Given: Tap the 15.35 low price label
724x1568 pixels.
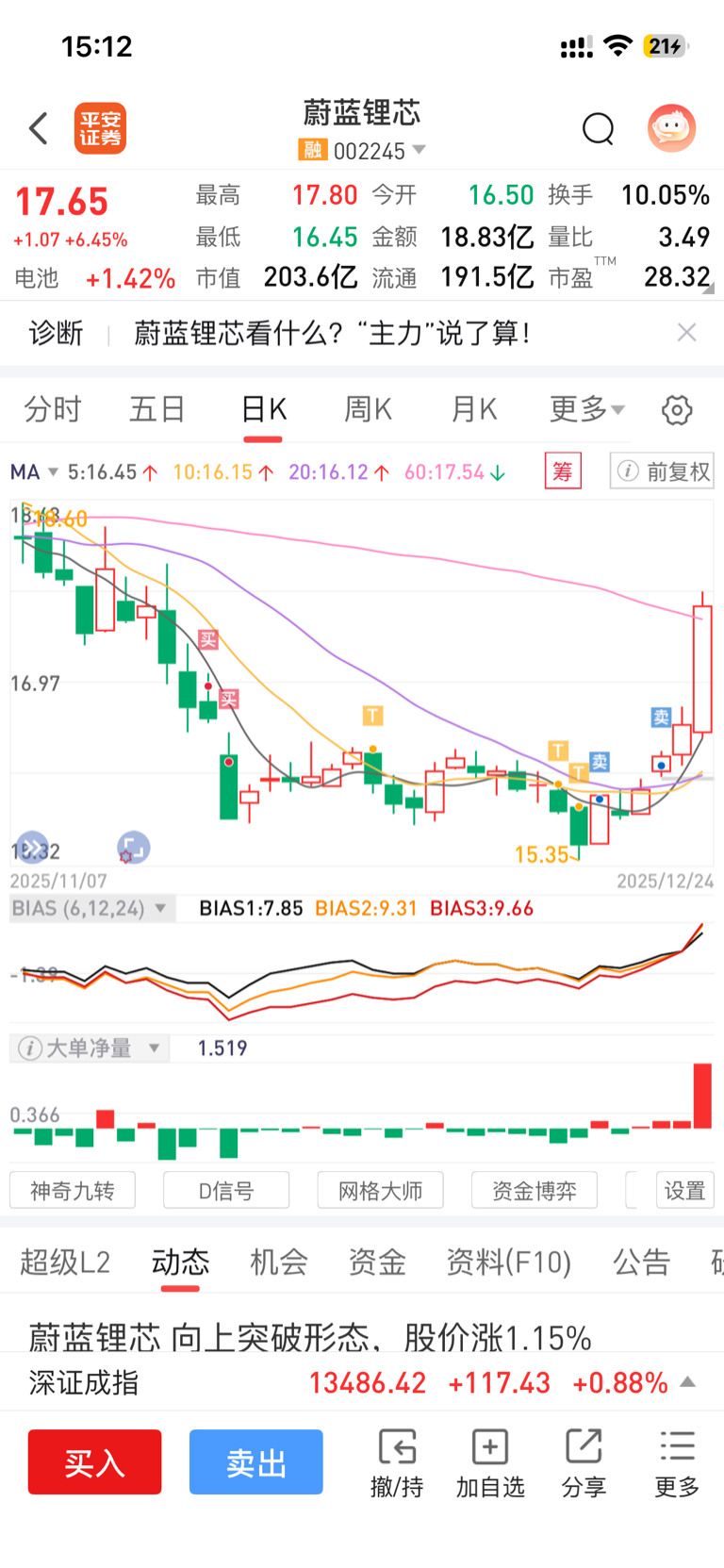Looking at the screenshot, I should tap(542, 854).
